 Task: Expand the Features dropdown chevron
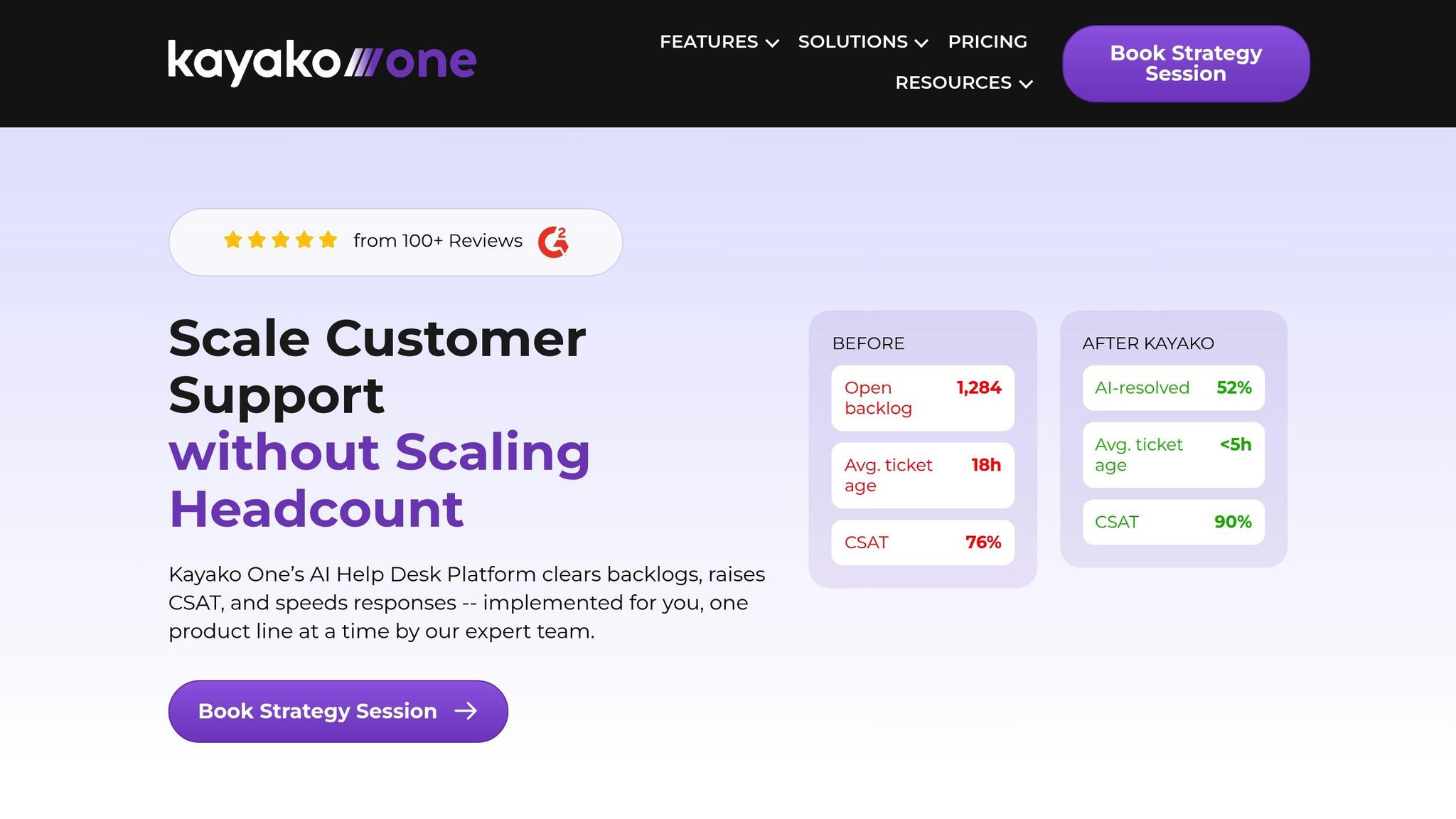(x=772, y=43)
